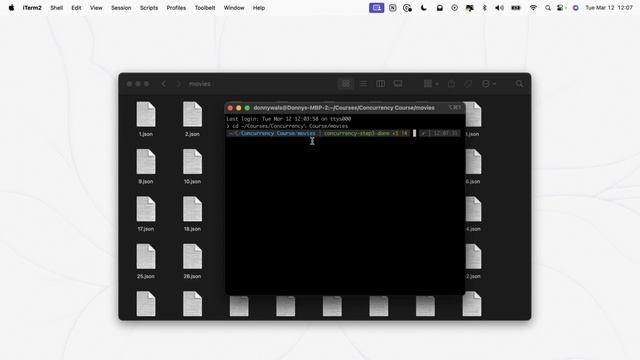Switch Finder to icon view
The width and height of the screenshot is (640, 360).
[x=346, y=84]
